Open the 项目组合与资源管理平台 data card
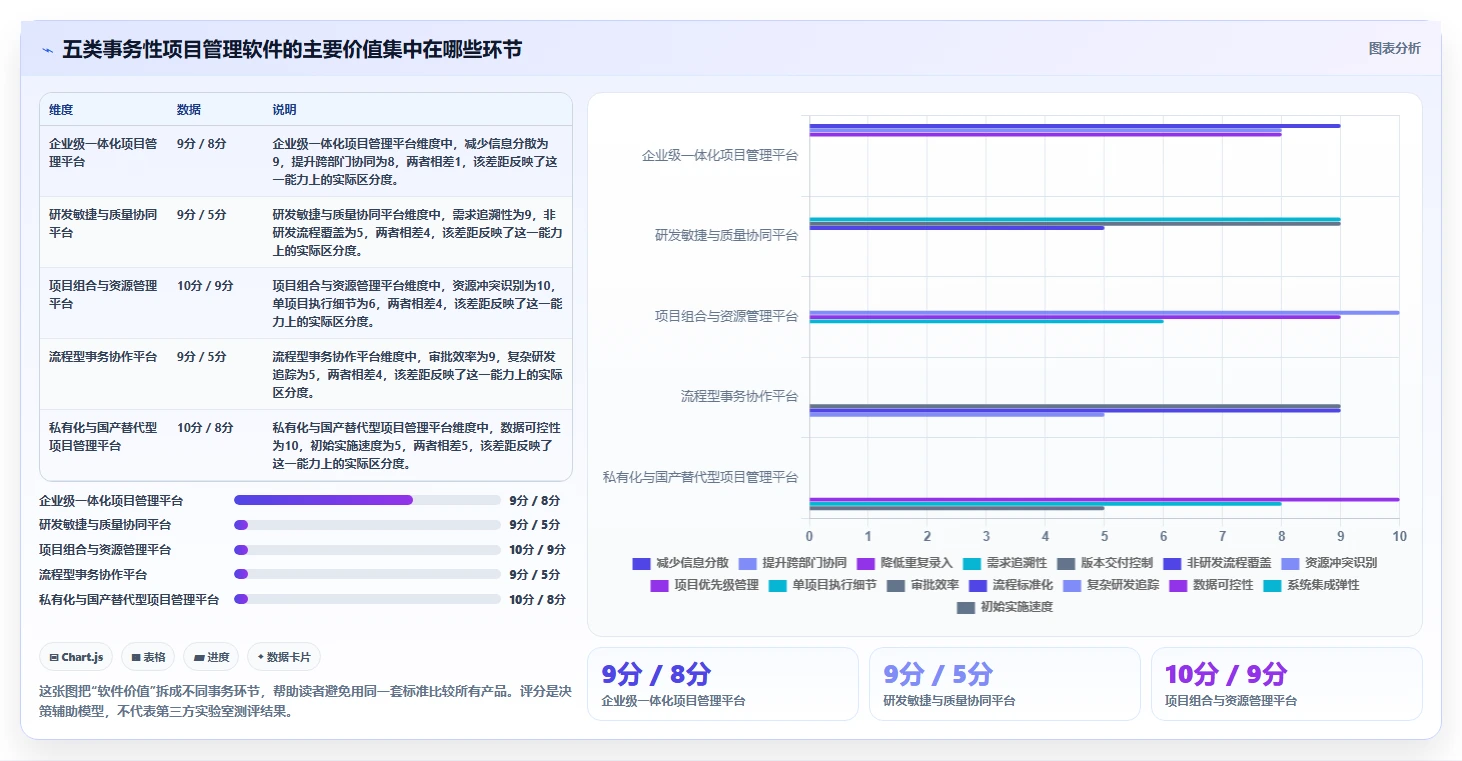 point(1286,684)
